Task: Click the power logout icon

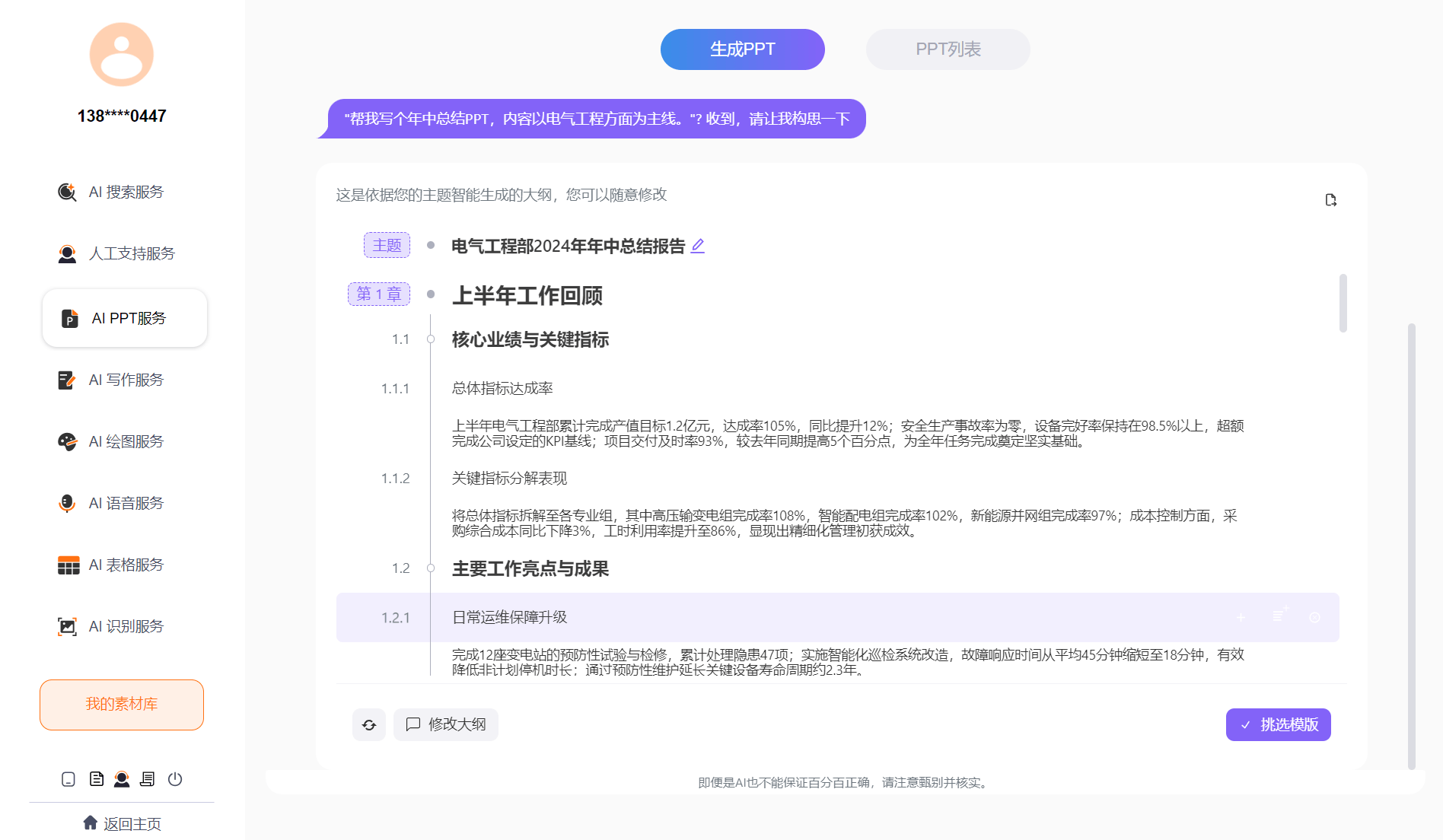Action: point(175,779)
